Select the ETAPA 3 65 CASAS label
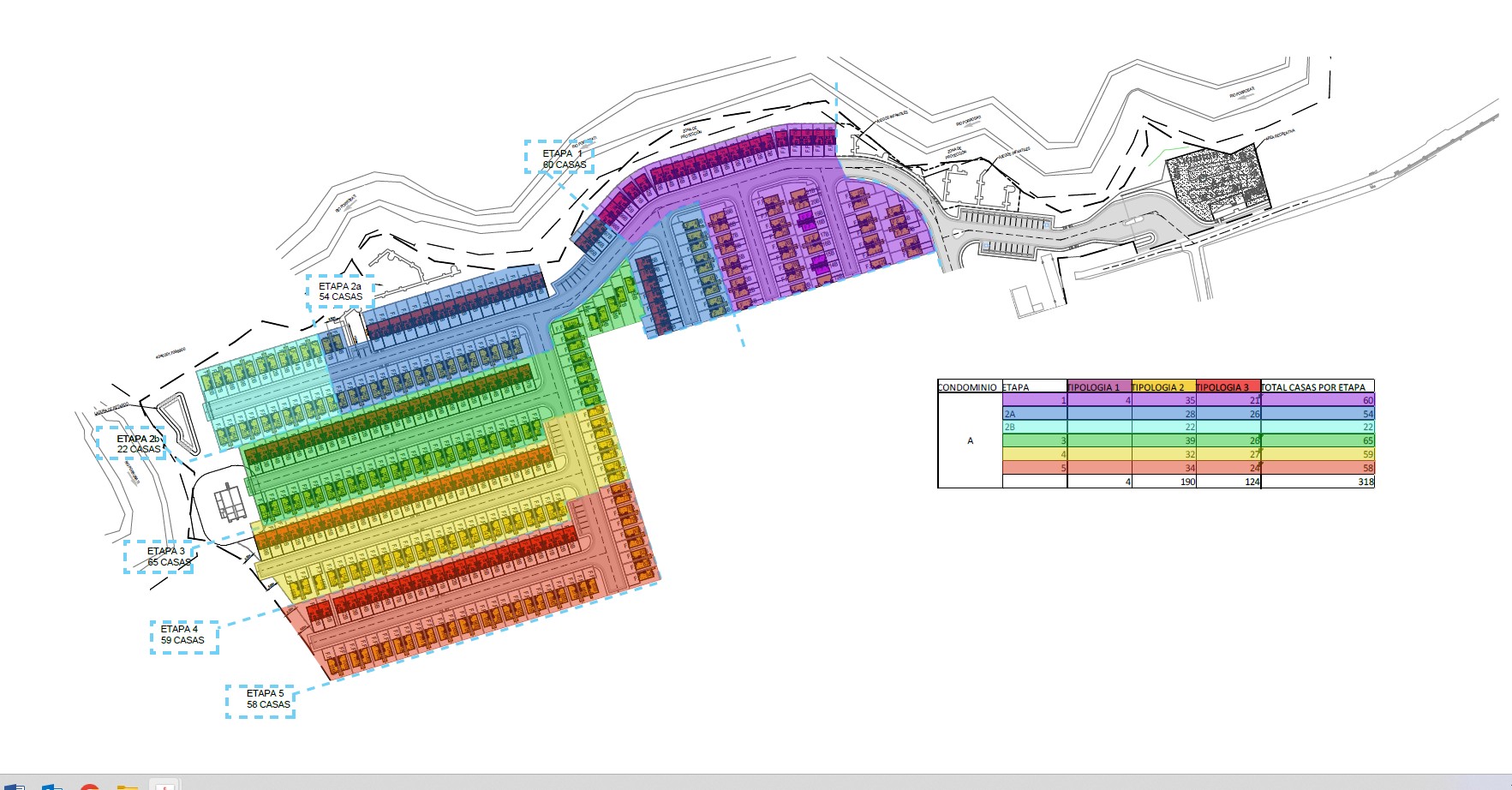 coord(158,557)
